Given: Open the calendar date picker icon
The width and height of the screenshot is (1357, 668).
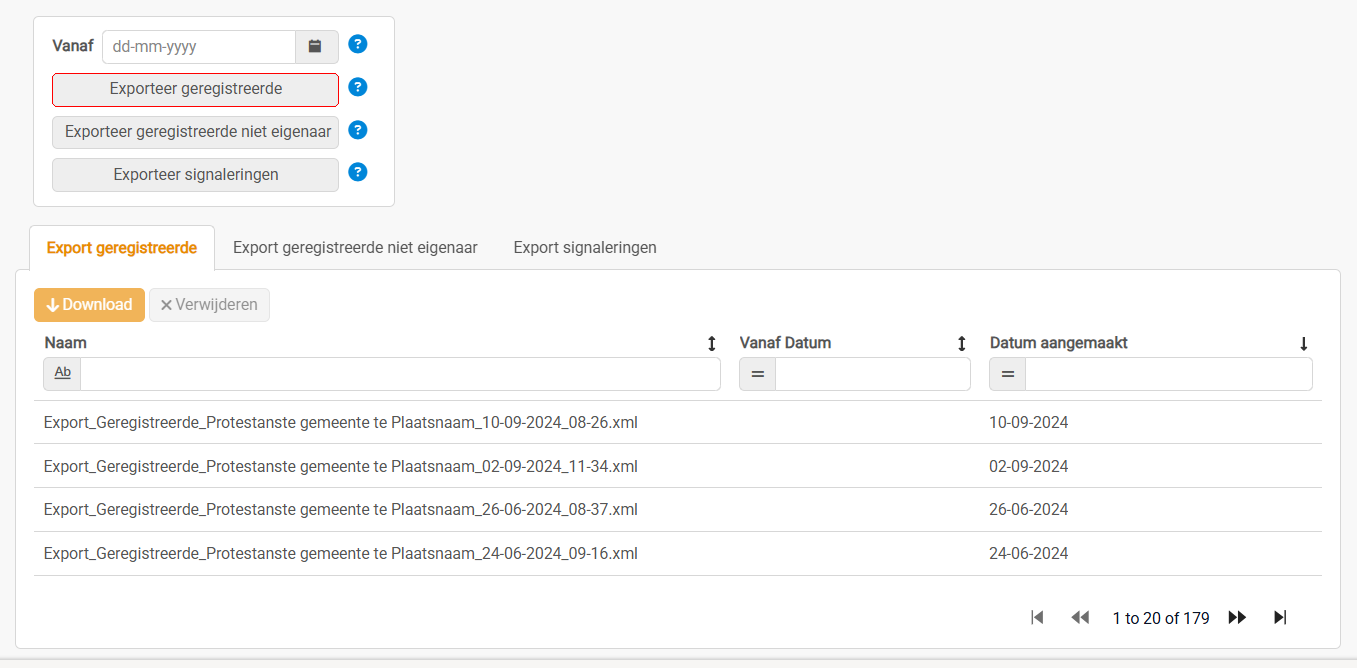Looking at the screenshot, I should (x=316, y=47).
